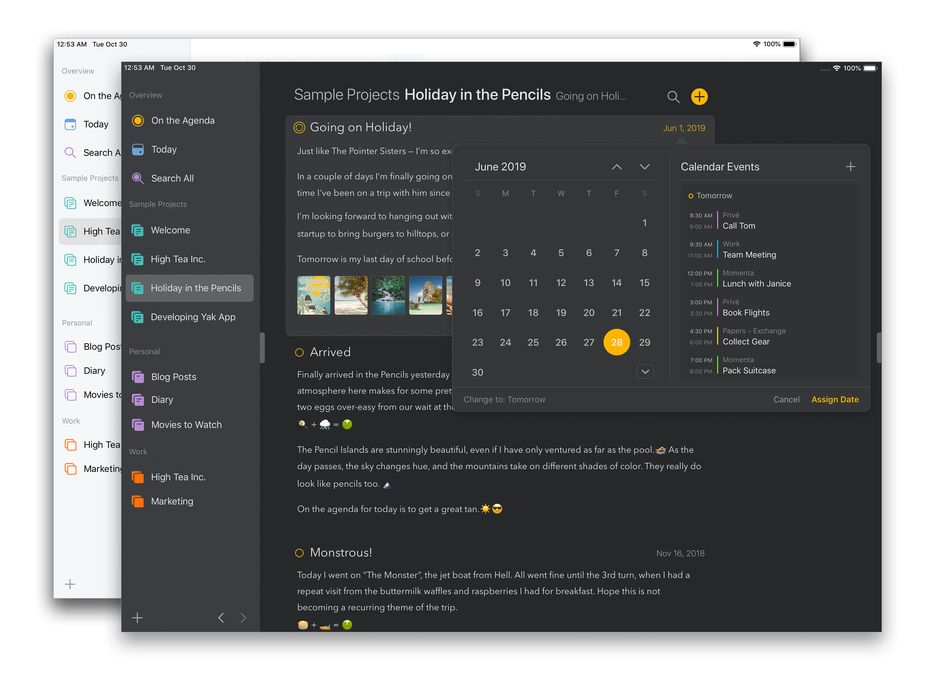Click the Jun 1, 2019 note date

(684, 128)
